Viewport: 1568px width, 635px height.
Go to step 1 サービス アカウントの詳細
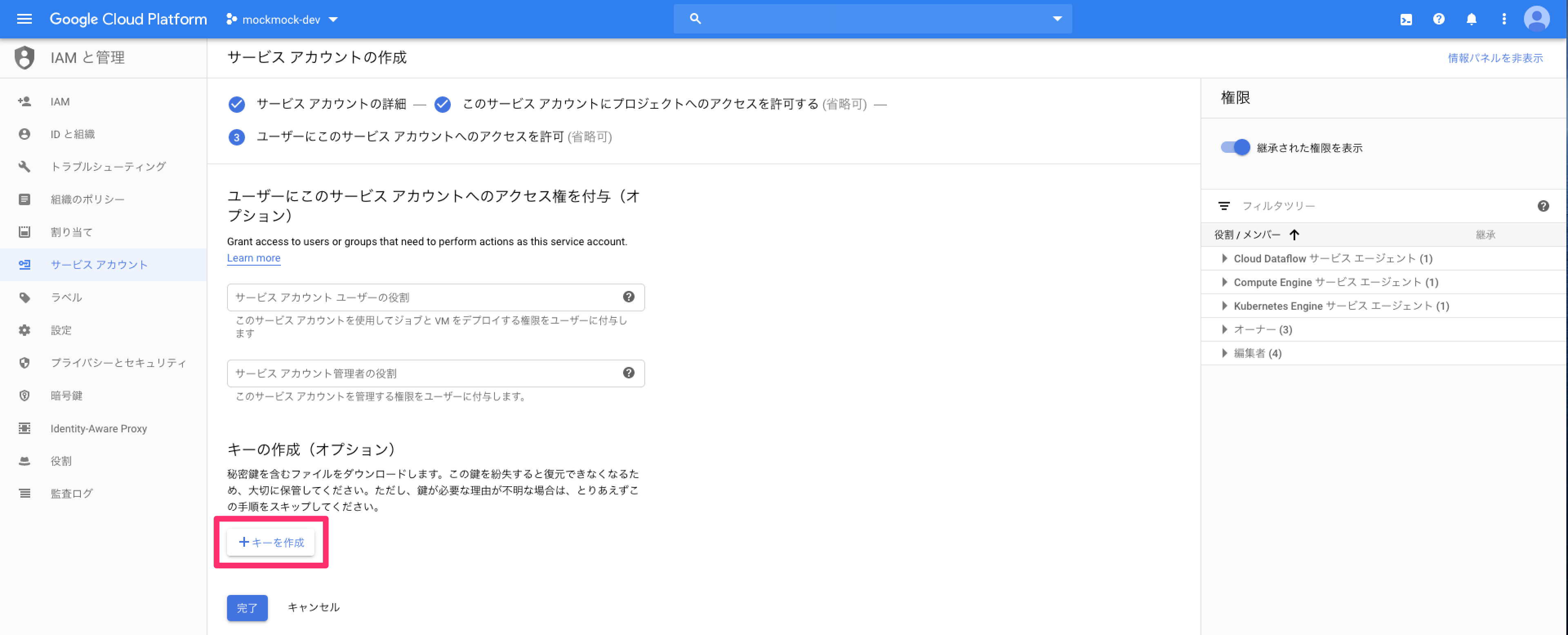pyautogui.click(x=317, y=104)
